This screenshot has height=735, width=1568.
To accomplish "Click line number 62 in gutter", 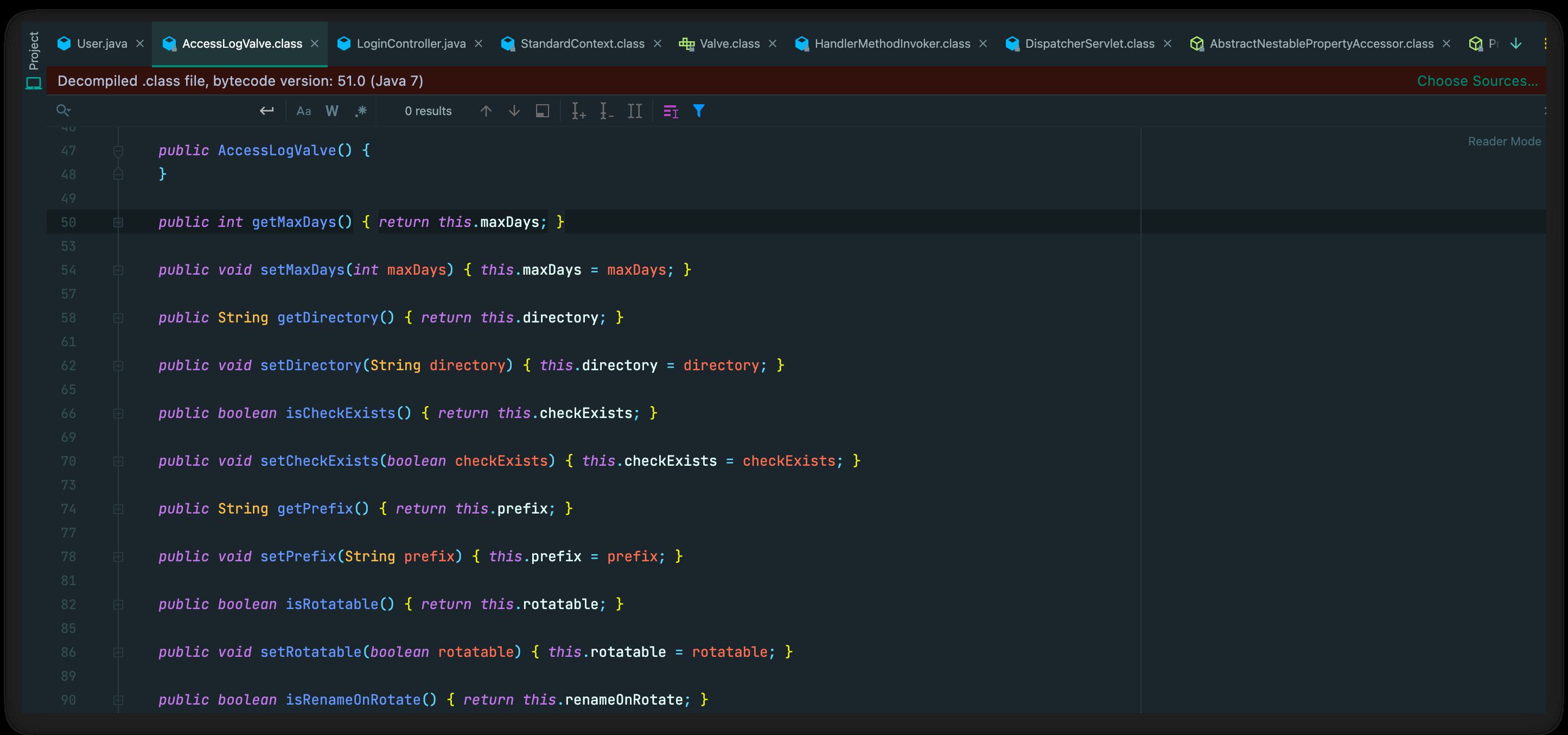I will pyautogui.click(x=68, y=365).
